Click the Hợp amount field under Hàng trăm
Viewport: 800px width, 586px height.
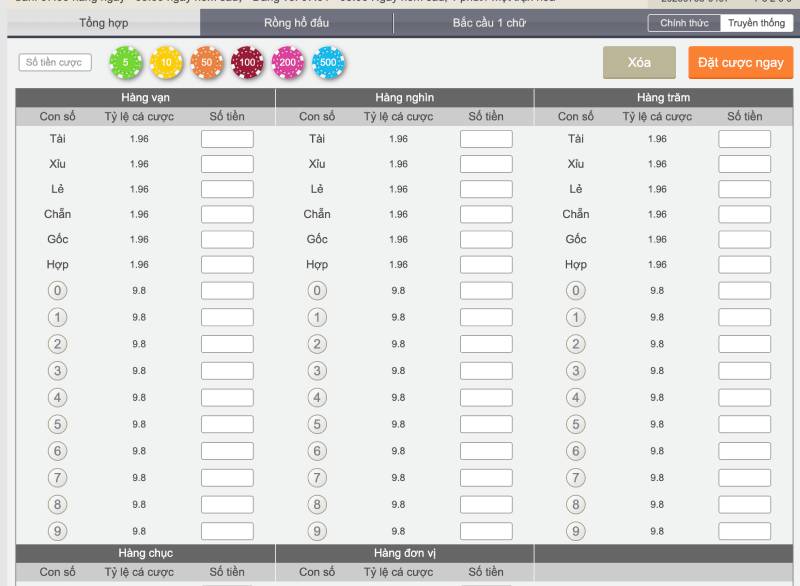click(x=744, y=265)
